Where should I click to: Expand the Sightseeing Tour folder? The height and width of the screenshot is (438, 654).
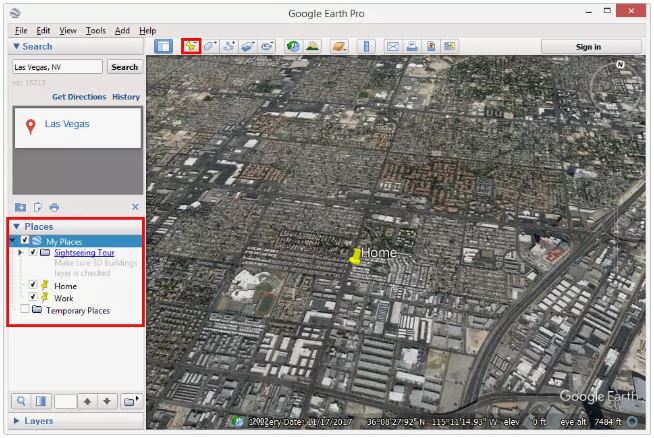(20, 252)
